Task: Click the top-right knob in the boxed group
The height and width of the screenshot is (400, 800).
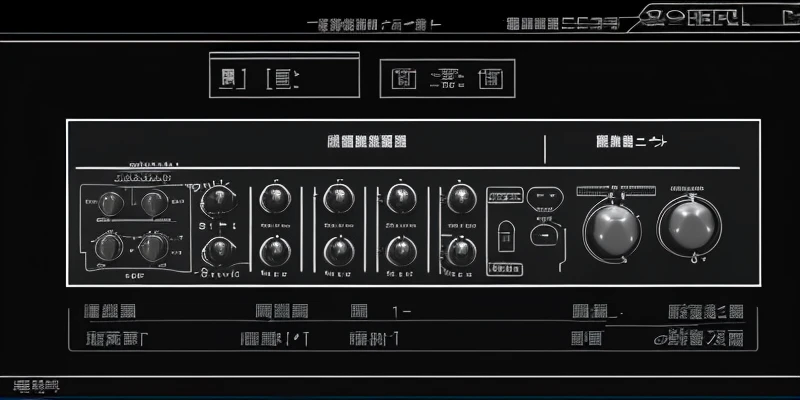Action: pos(153,204)
